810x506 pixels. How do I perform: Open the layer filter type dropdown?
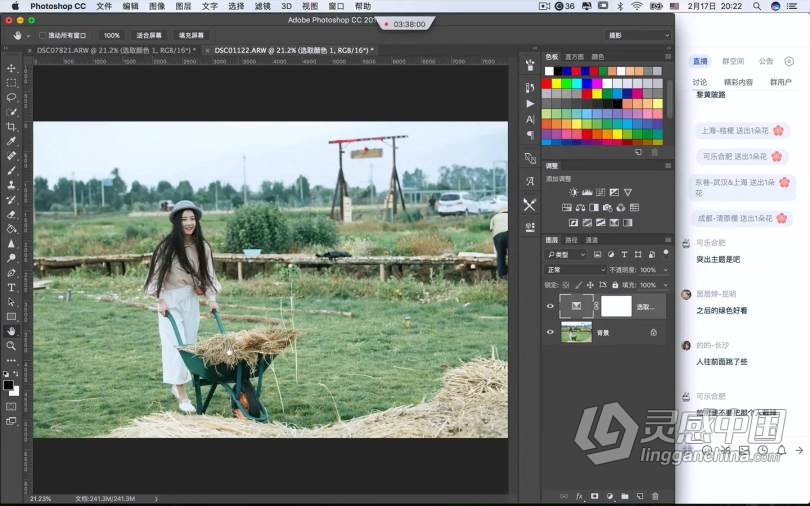(566, 254)
